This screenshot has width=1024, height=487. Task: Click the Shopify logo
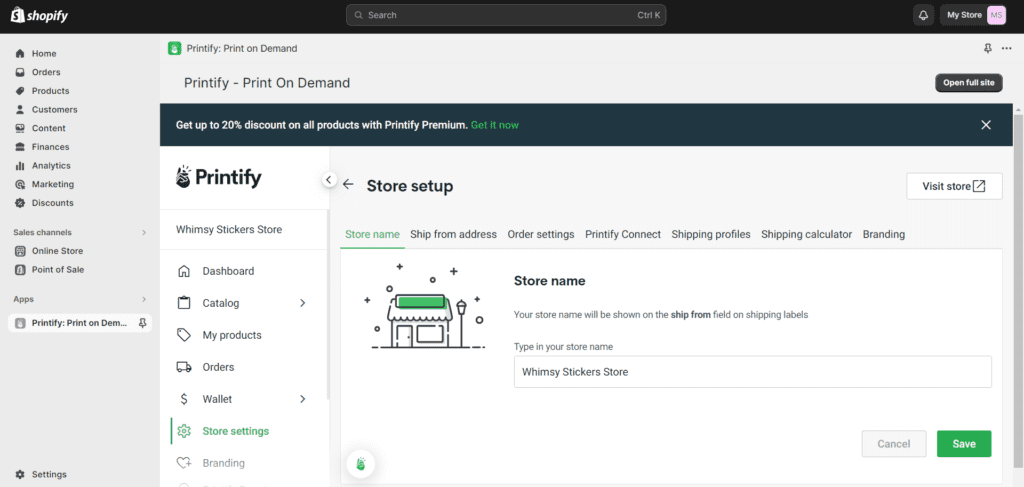coord(41,15)
